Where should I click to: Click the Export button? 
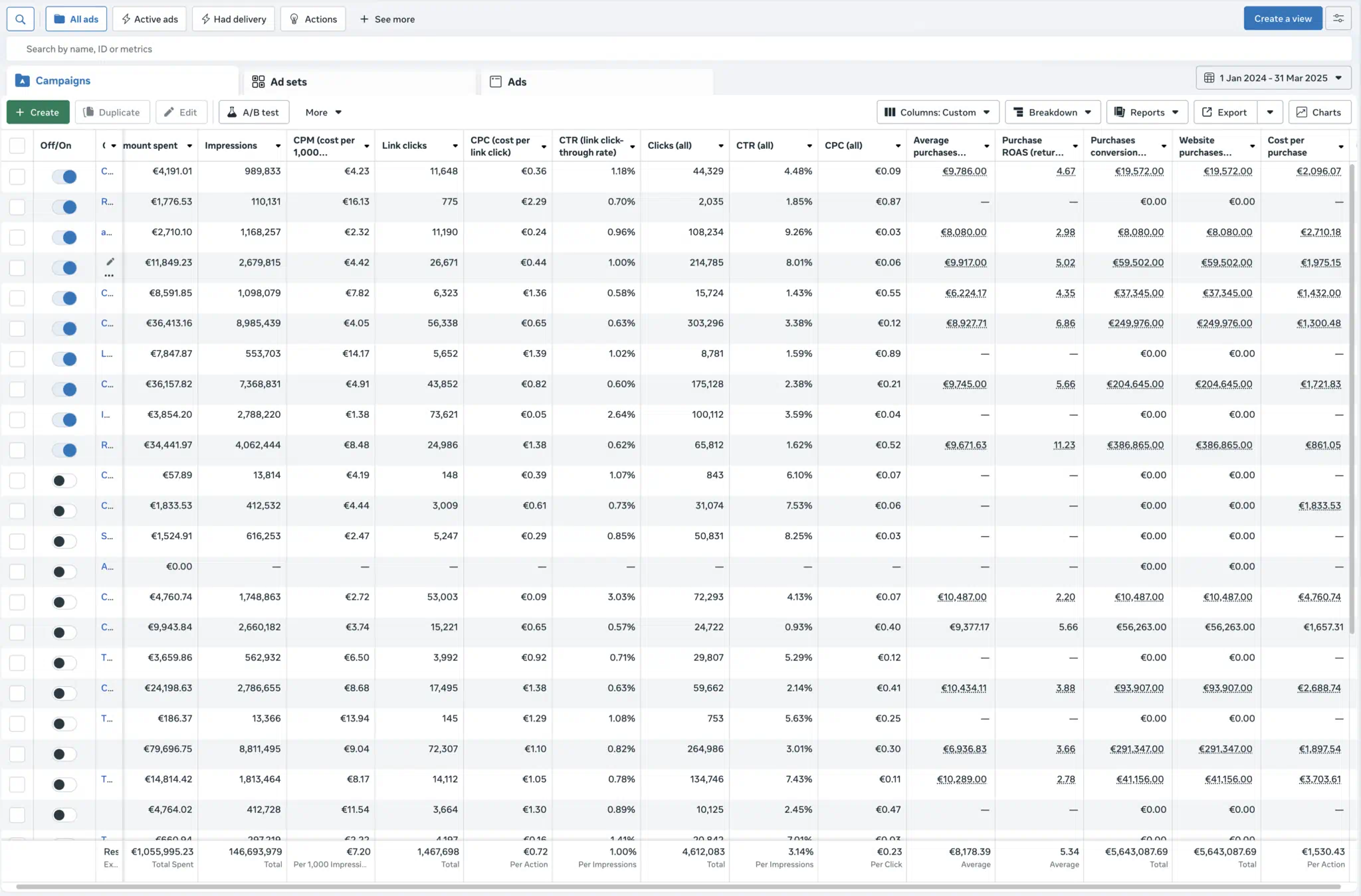click(1225, 112)
